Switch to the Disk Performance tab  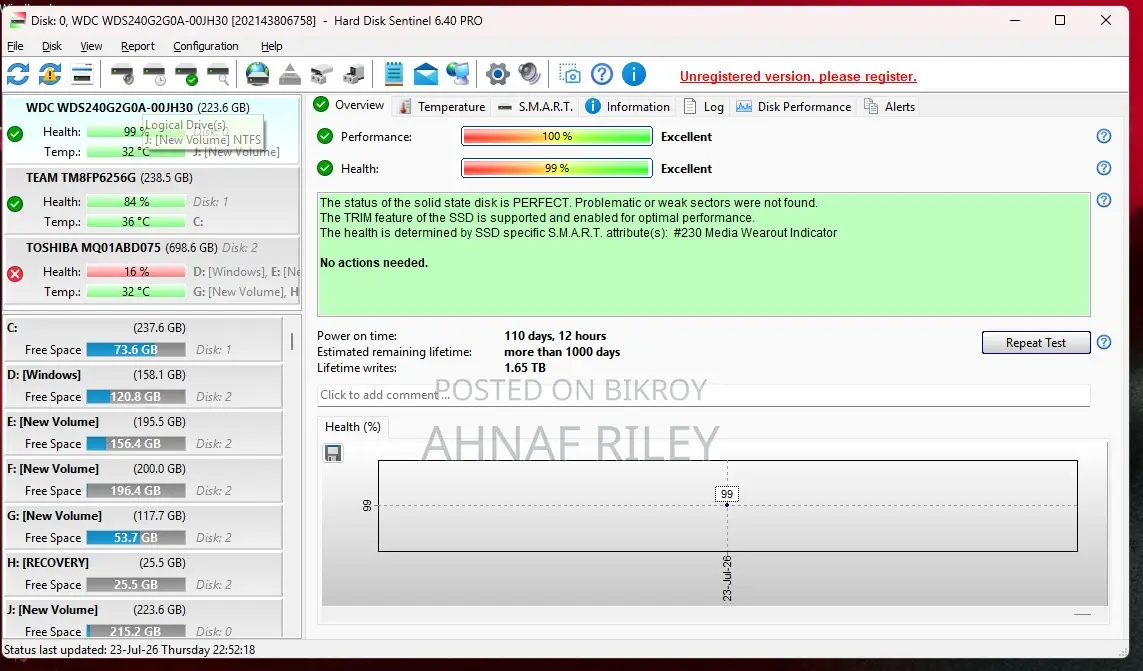click(794, 106)
